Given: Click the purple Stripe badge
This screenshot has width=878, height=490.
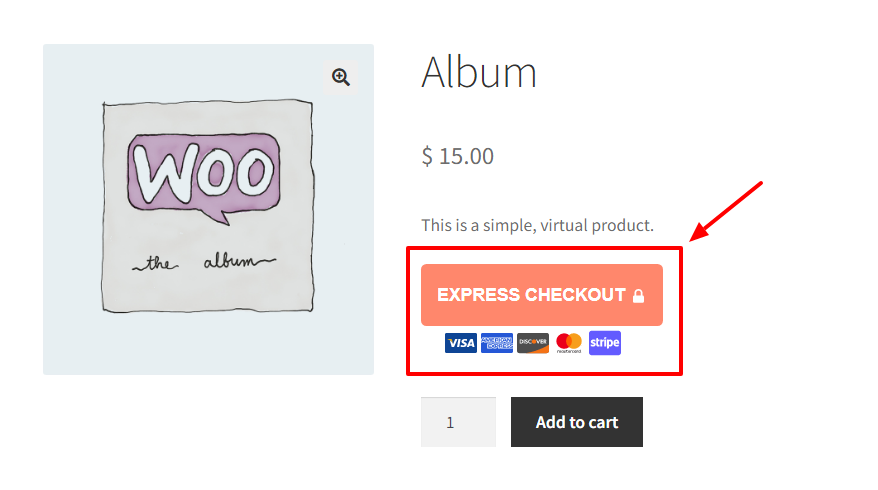Looking at the screenshot, I should 605,343.
